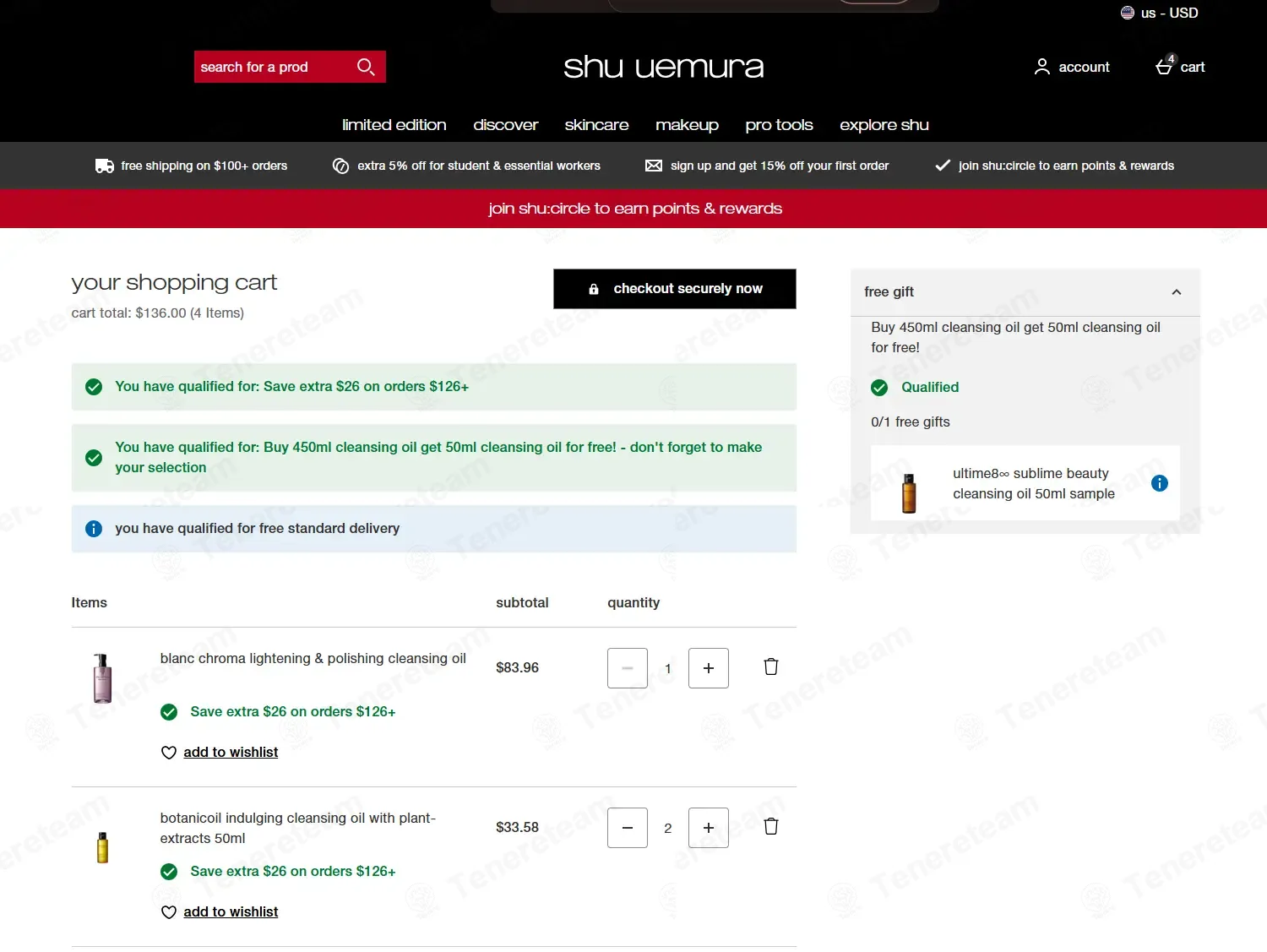Click the search magnifier icon
1267x952 pixels.
pyautogui.click(x=366, y=67)
